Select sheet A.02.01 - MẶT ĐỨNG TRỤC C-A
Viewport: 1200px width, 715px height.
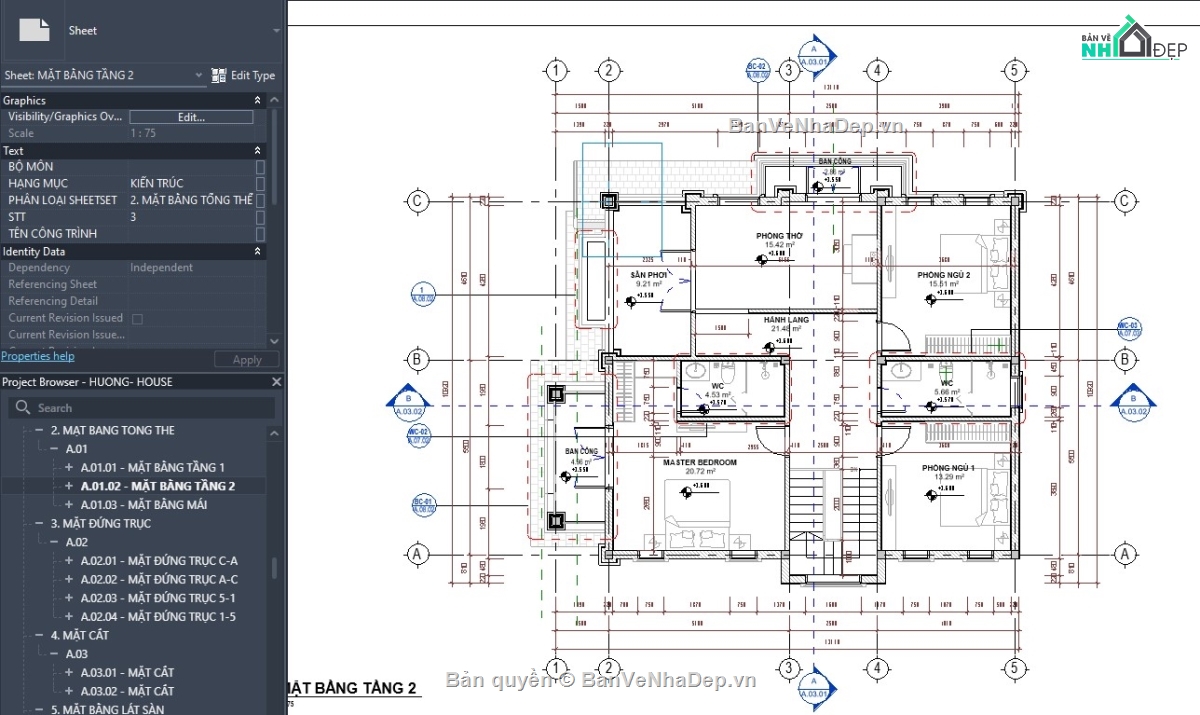point(159,560)
